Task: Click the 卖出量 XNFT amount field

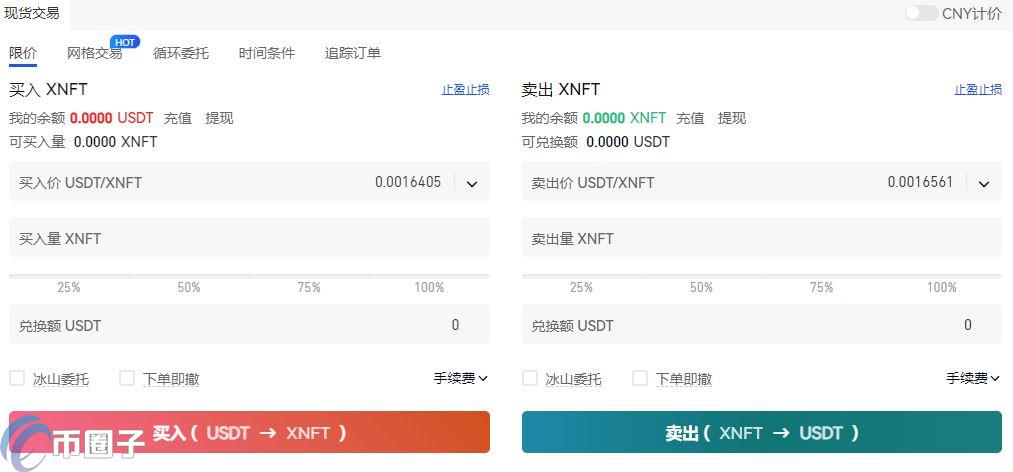Action: coord(762,238)
